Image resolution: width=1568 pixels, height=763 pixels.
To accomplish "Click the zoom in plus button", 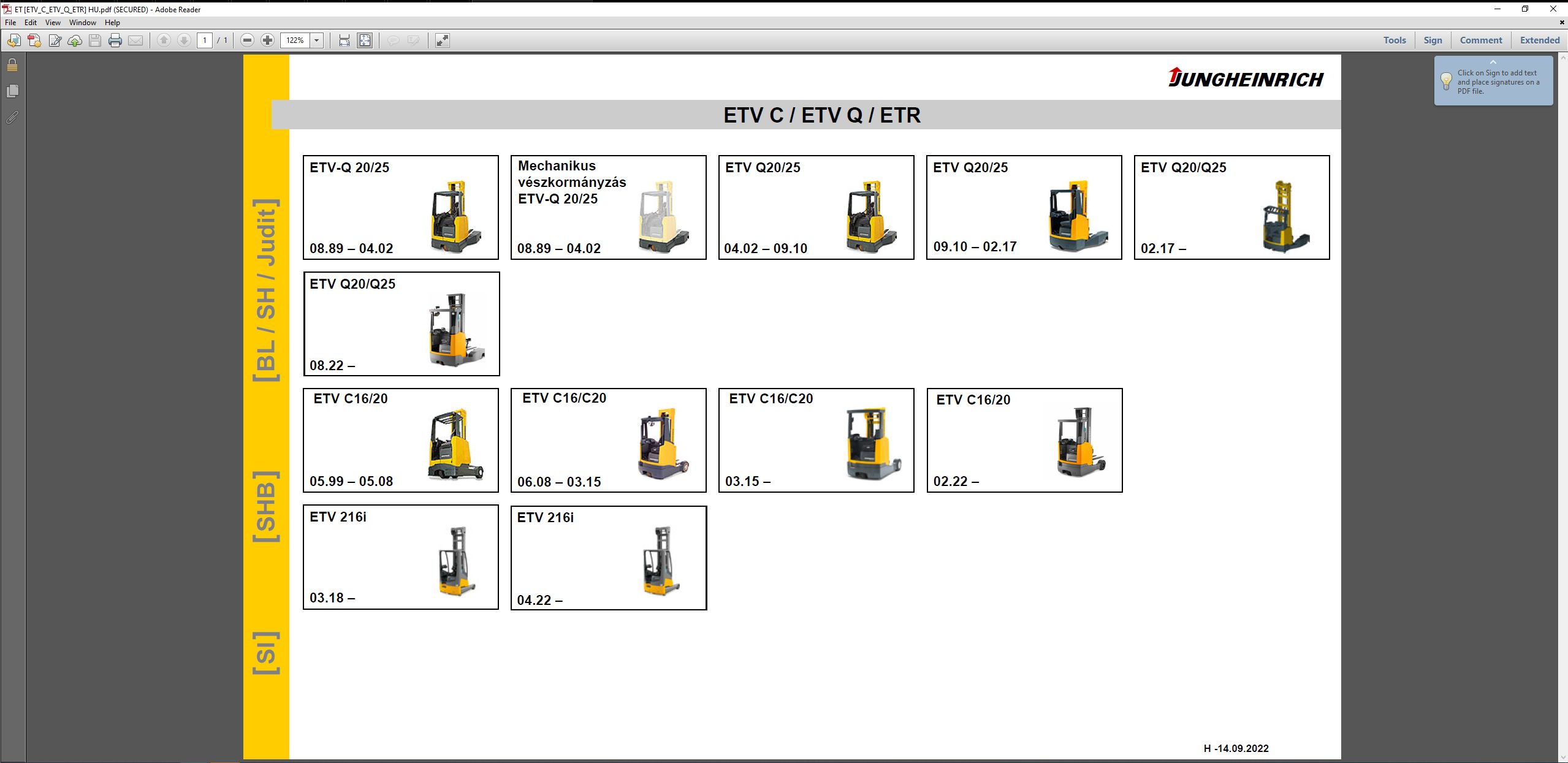I will [x=267, y=40].
